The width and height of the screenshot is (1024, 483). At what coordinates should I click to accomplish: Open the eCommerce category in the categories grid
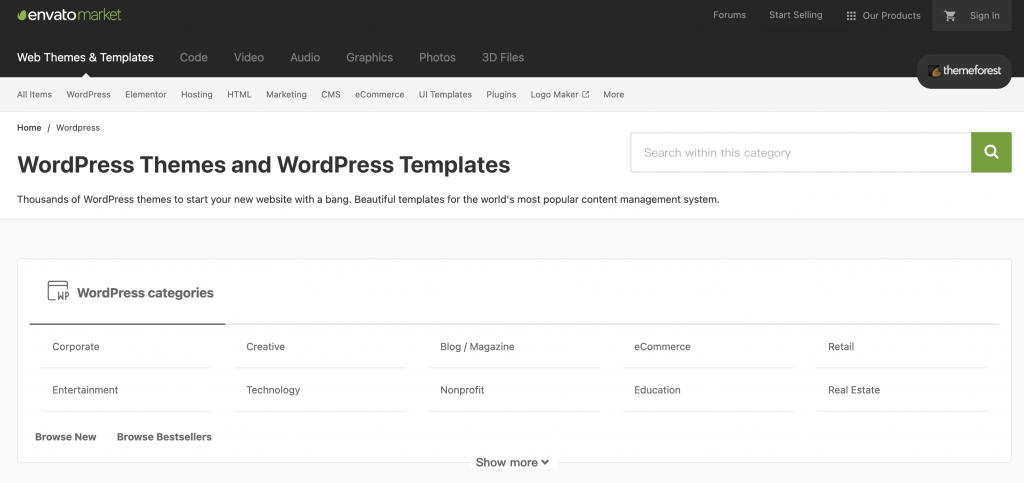point(662,347)
